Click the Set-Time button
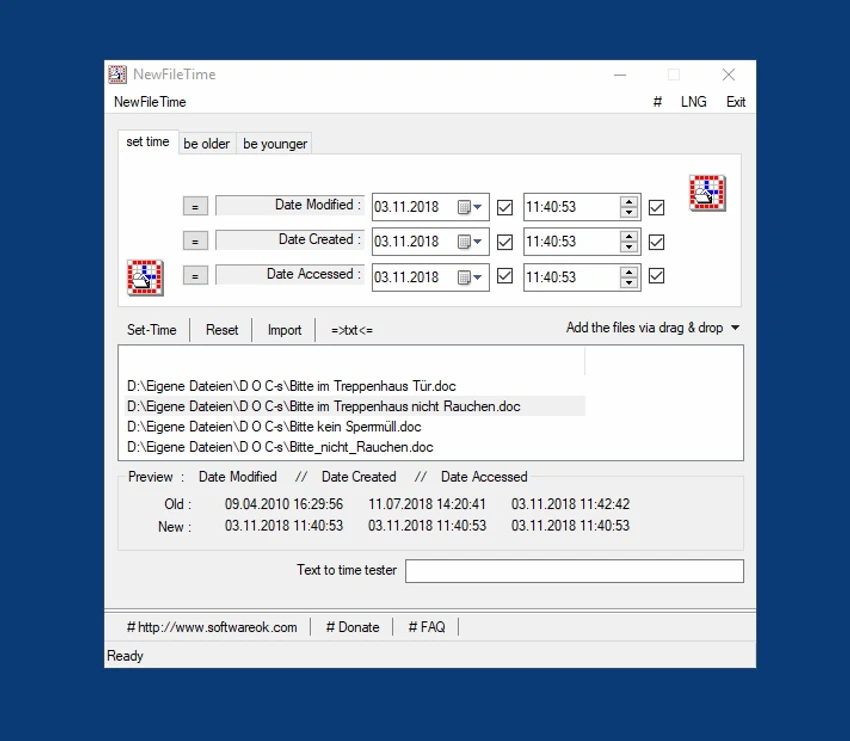The image size is (850, 741). point(152,330)
